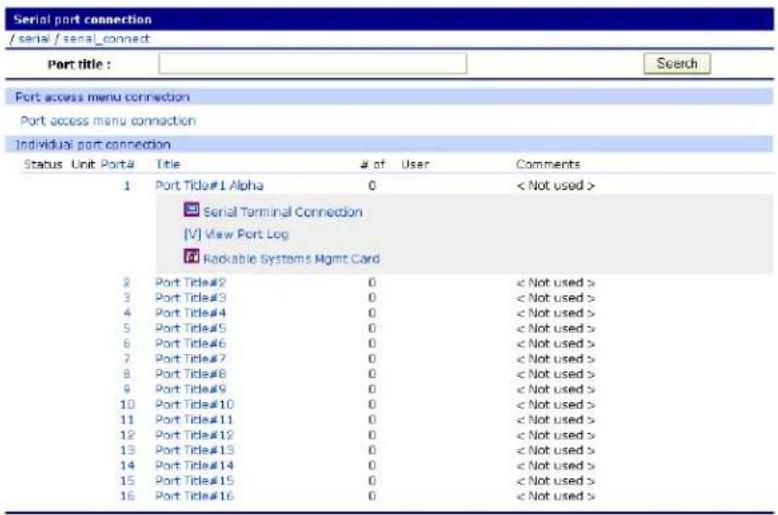The width and height of the screenshot is (778, 515).
Task: Click the Unit column header
Action: [83, 164]
